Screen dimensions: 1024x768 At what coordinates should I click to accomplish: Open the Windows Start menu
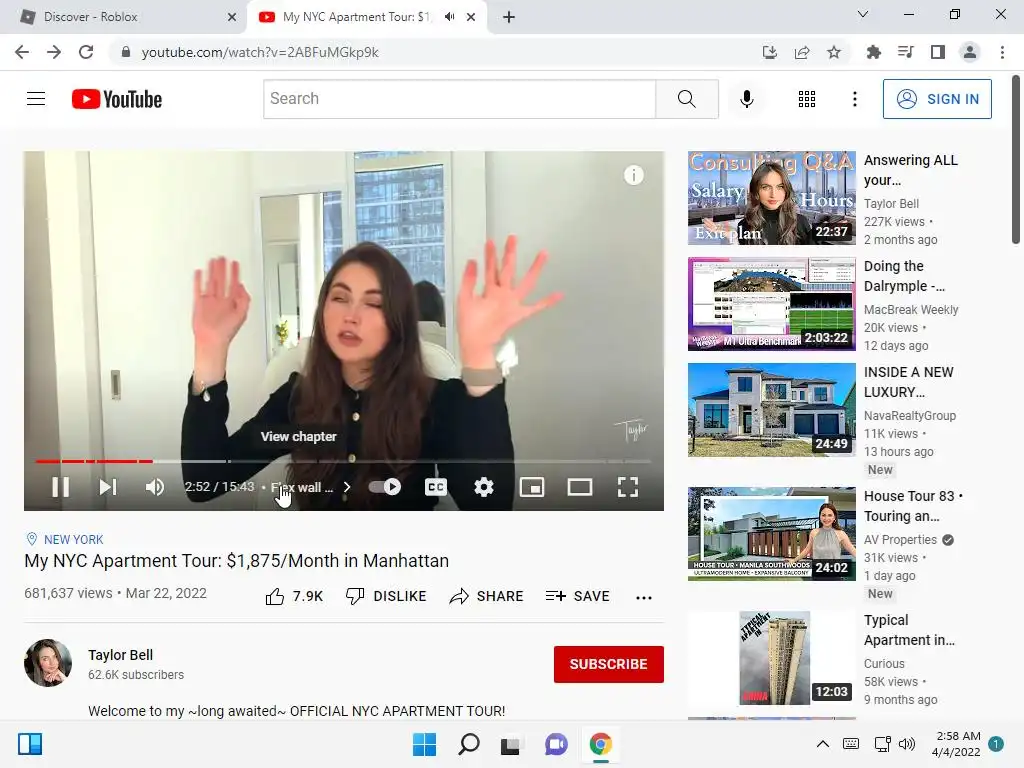pyautogui.click(x=424, y=744)
